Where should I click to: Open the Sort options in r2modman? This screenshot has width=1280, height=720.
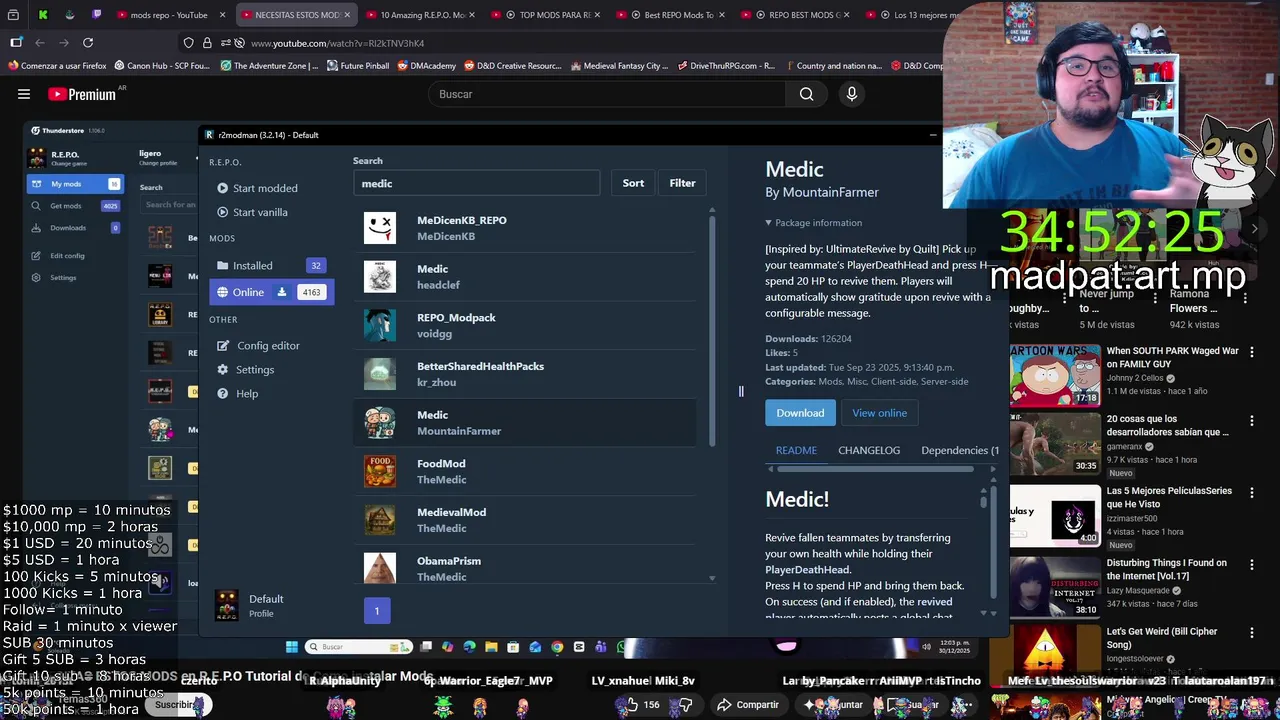633,183
